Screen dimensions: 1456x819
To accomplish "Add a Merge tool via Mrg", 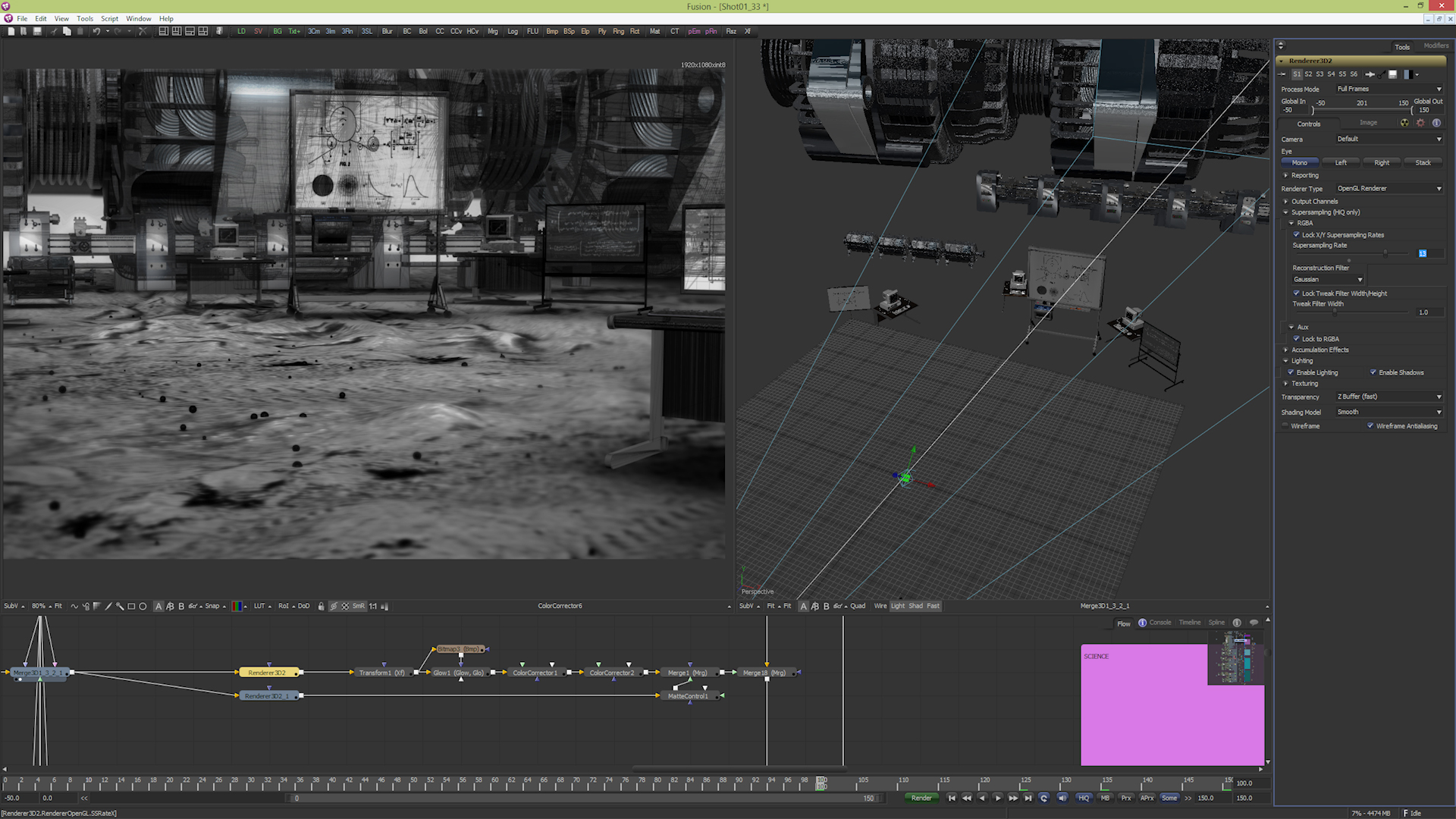I will click(x=492, y=31).
